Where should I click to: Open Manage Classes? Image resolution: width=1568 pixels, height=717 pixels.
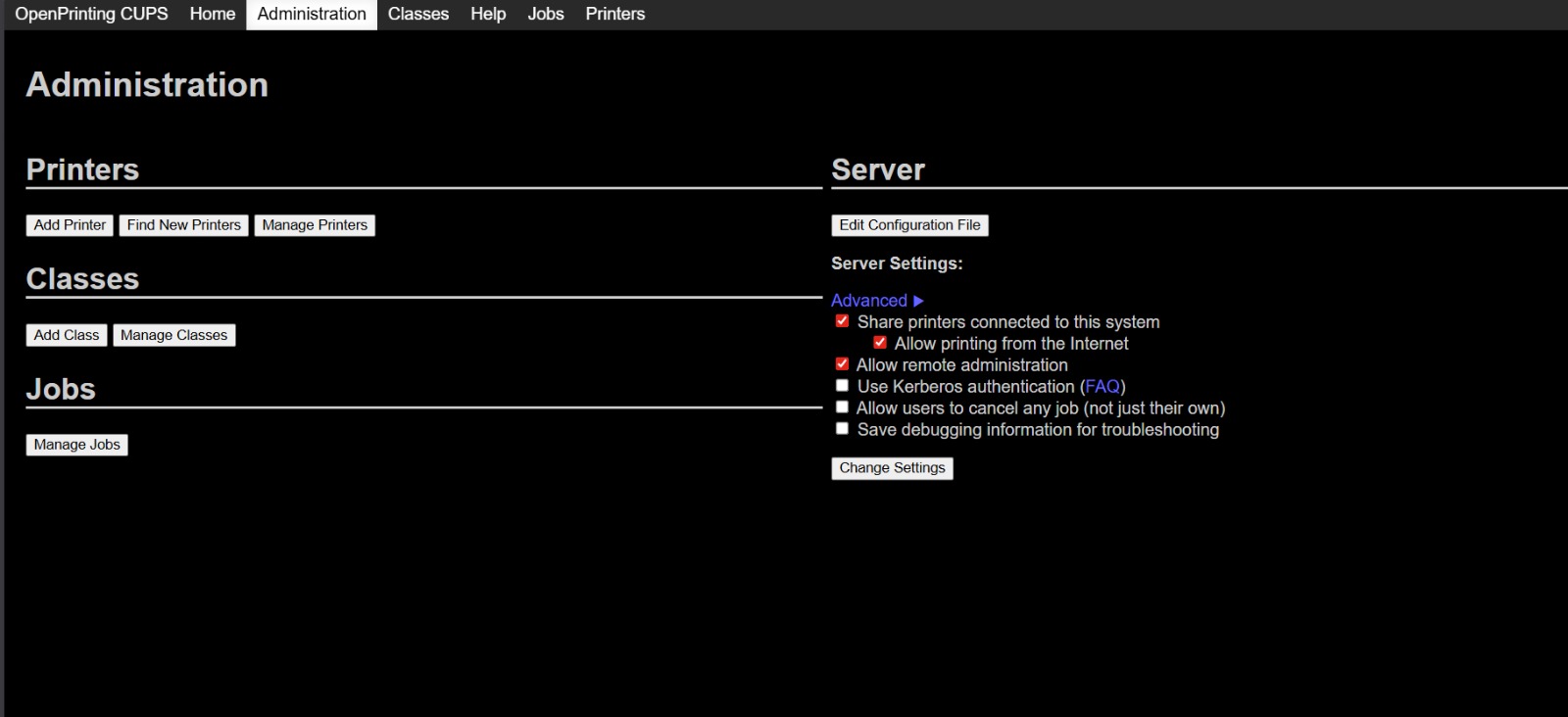tap(173, 335)
